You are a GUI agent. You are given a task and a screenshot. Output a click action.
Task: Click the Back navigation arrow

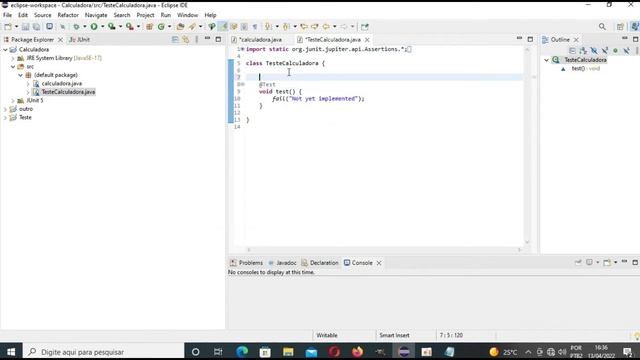pos(326,27)
